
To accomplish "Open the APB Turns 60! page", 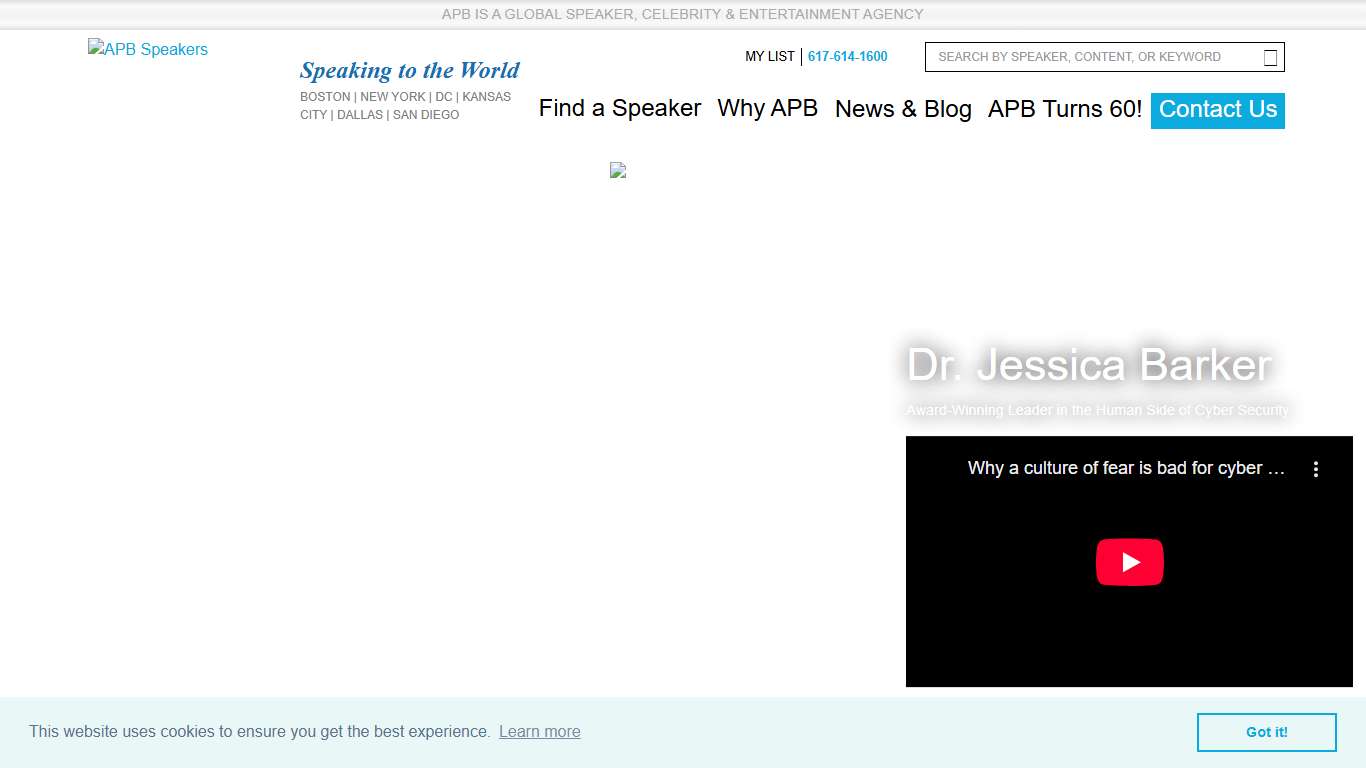I will [1064, 109].
